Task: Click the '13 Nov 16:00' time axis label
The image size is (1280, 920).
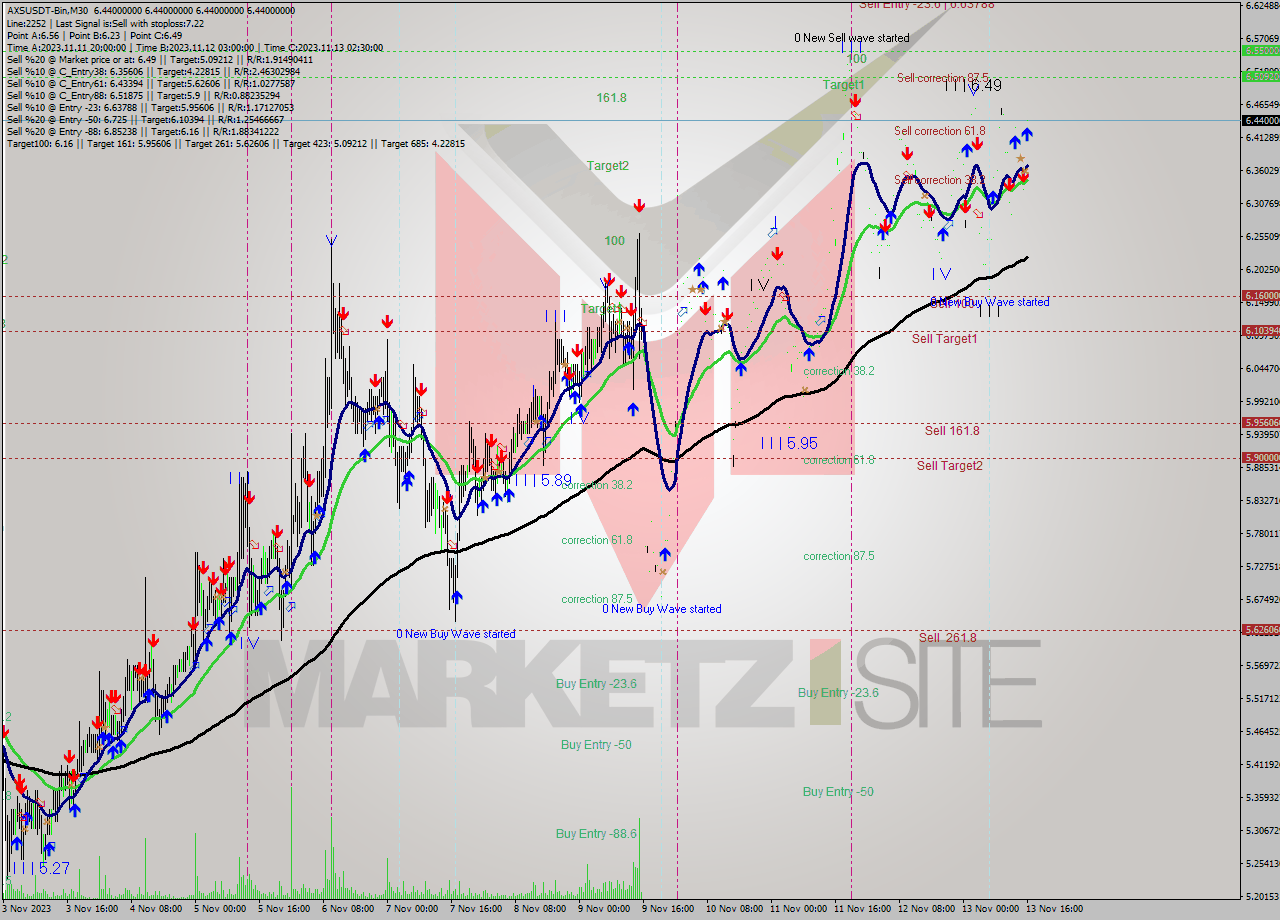Action: pyautogui.click(x=1054, y=909)
